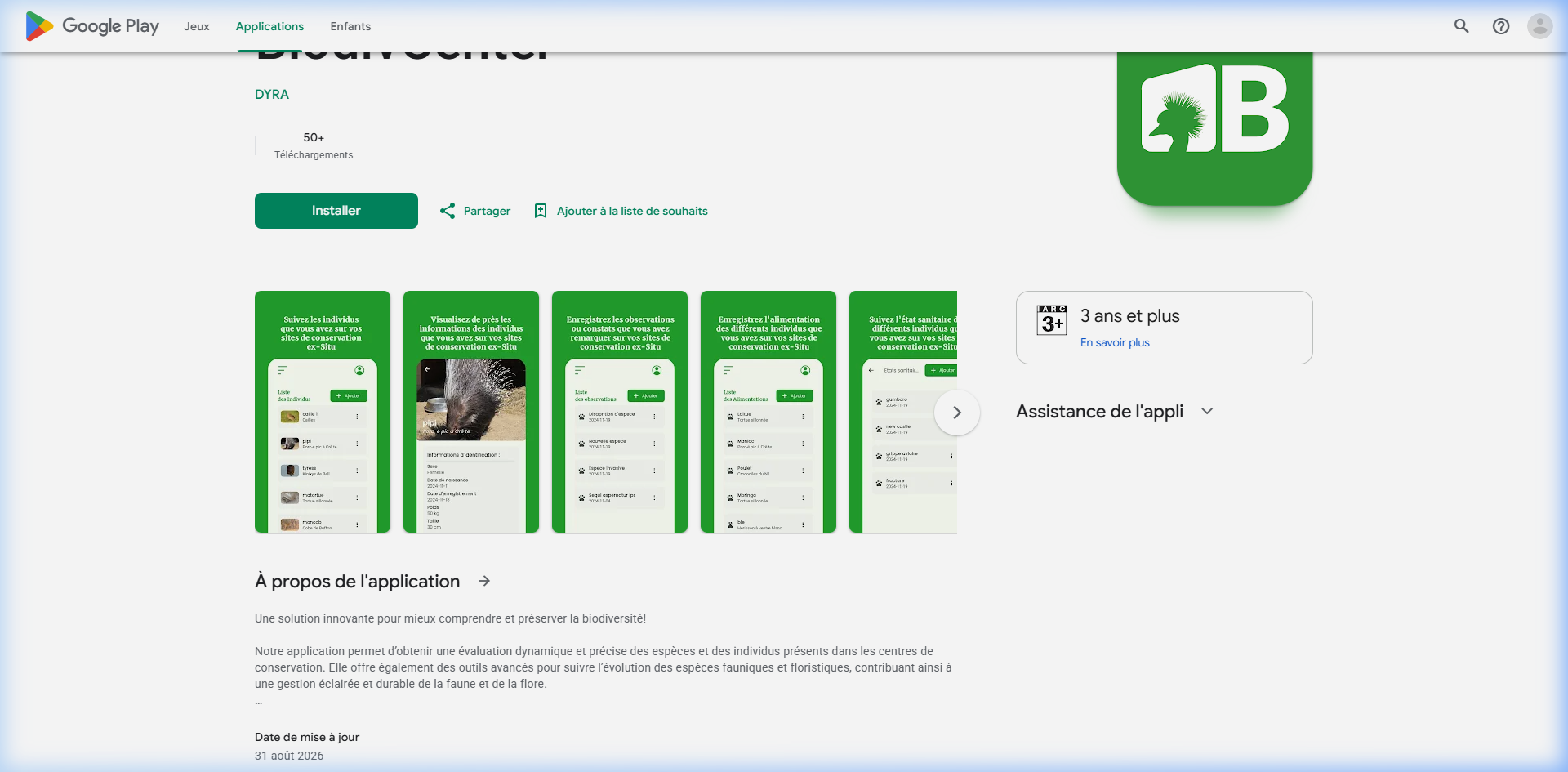Go to the Enfants tab

coord(350,26)
